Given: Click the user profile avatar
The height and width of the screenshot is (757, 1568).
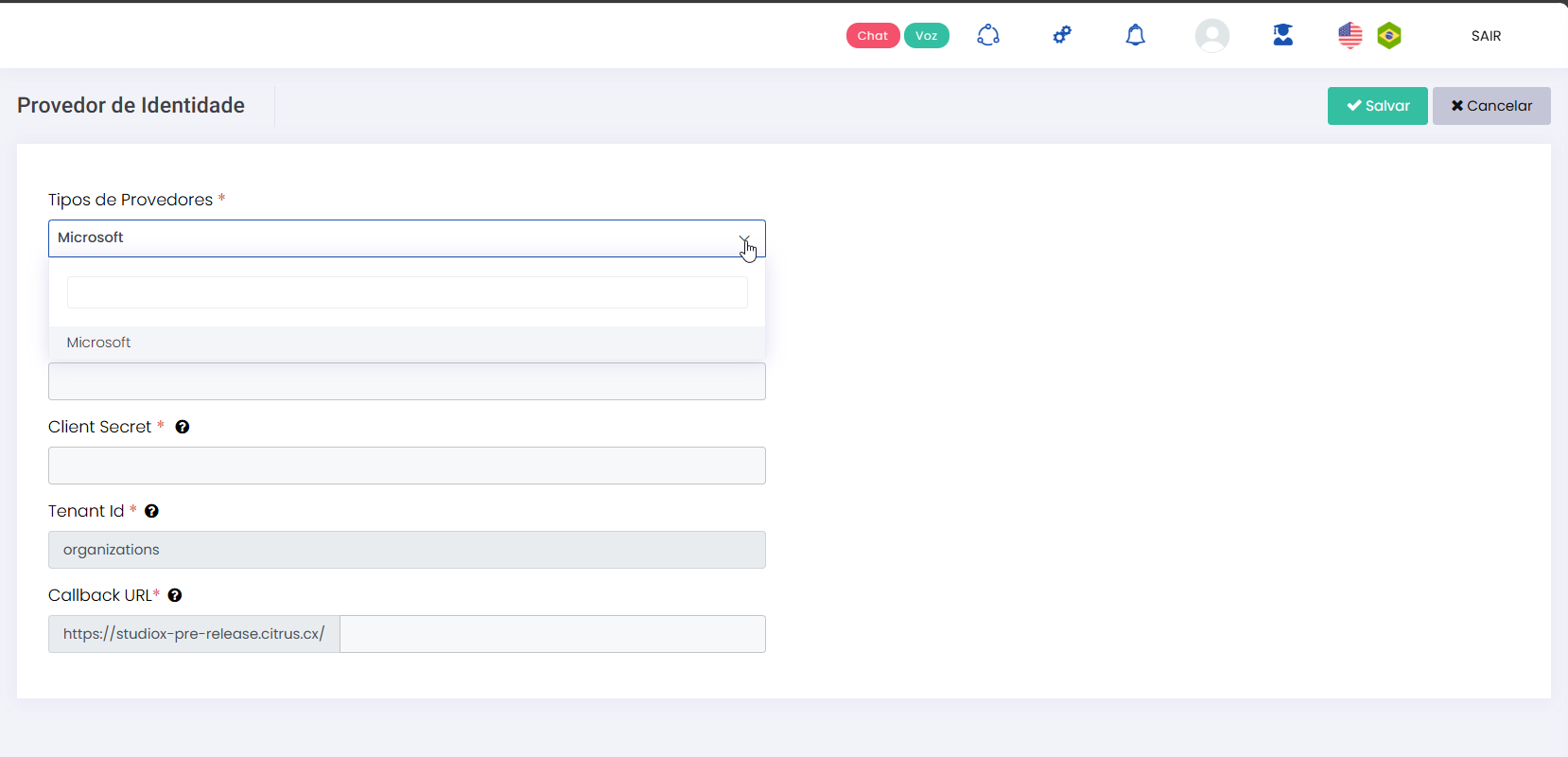Looking at the screenshot, I should 1211,36.
